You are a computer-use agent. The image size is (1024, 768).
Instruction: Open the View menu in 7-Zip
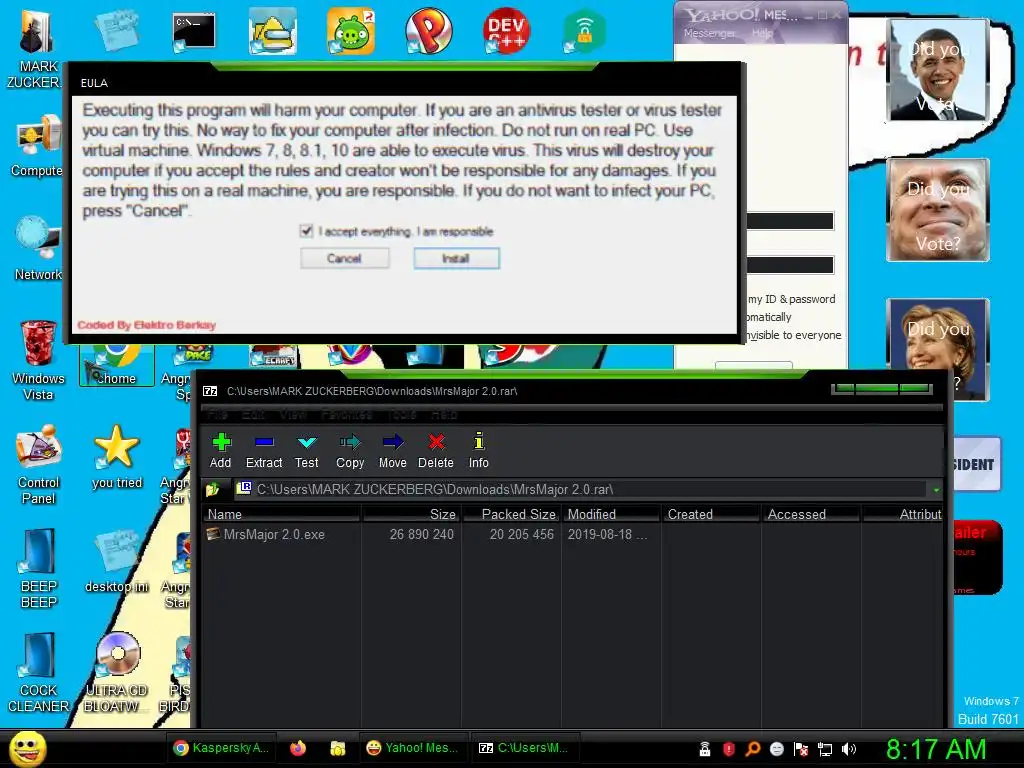(293, 414)
